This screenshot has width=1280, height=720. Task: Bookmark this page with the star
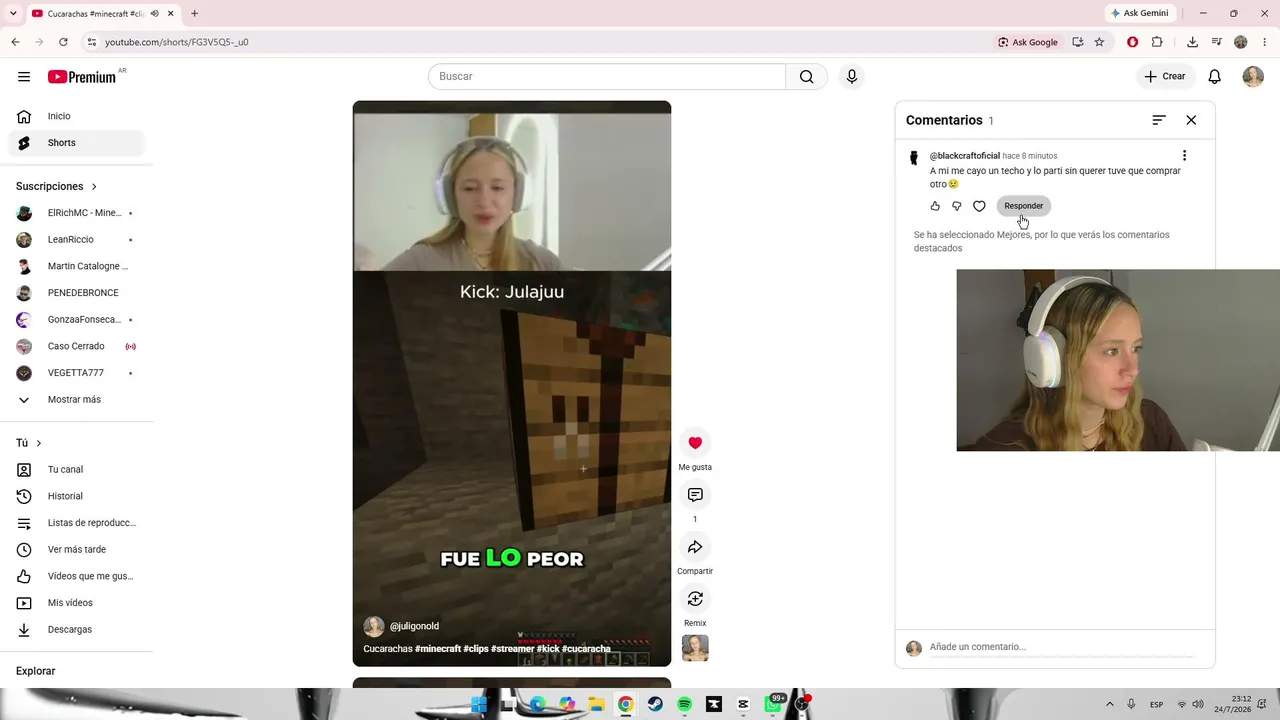click(1099, 42)
